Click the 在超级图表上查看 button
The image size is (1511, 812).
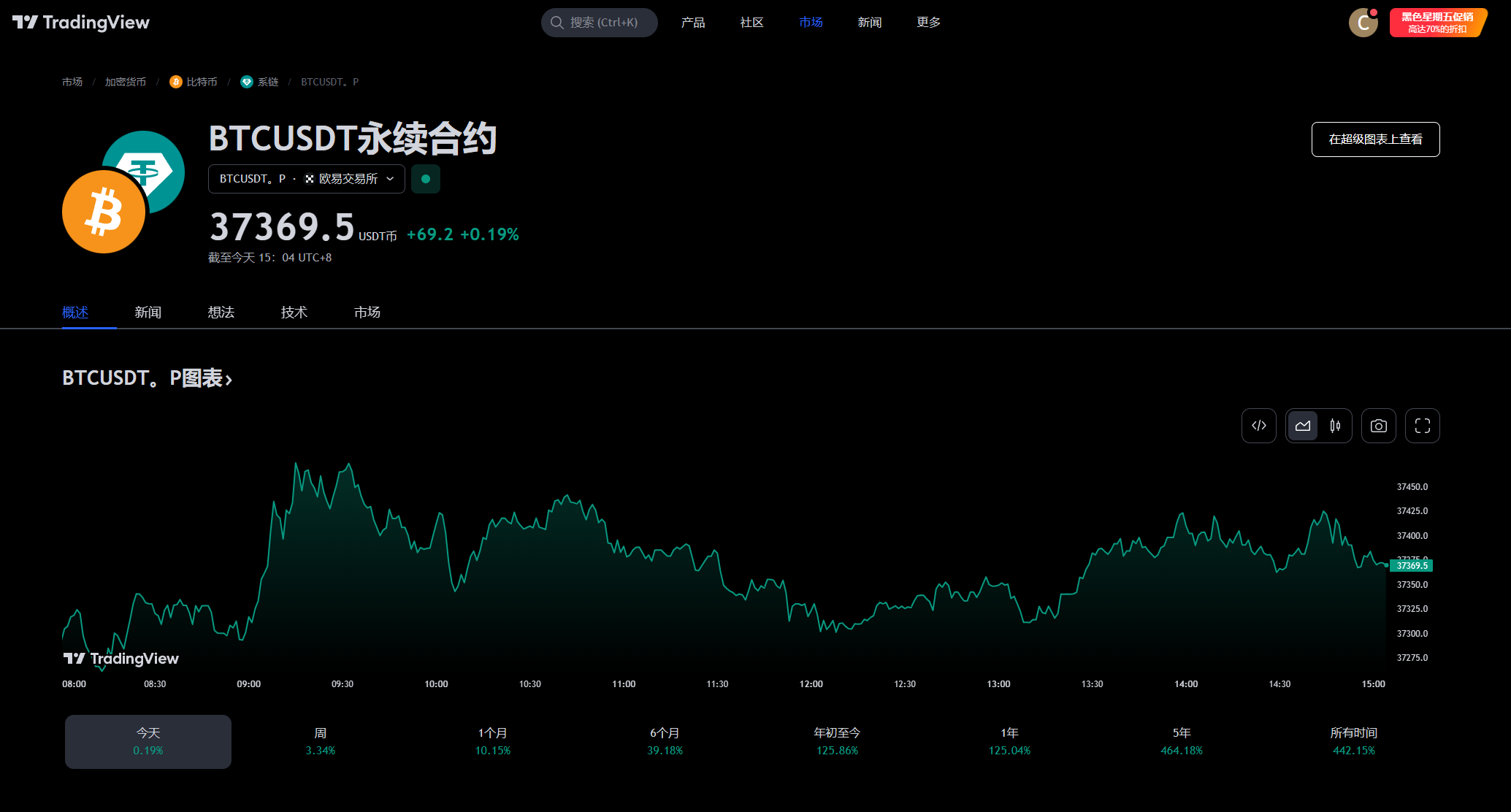(1375, 139)
